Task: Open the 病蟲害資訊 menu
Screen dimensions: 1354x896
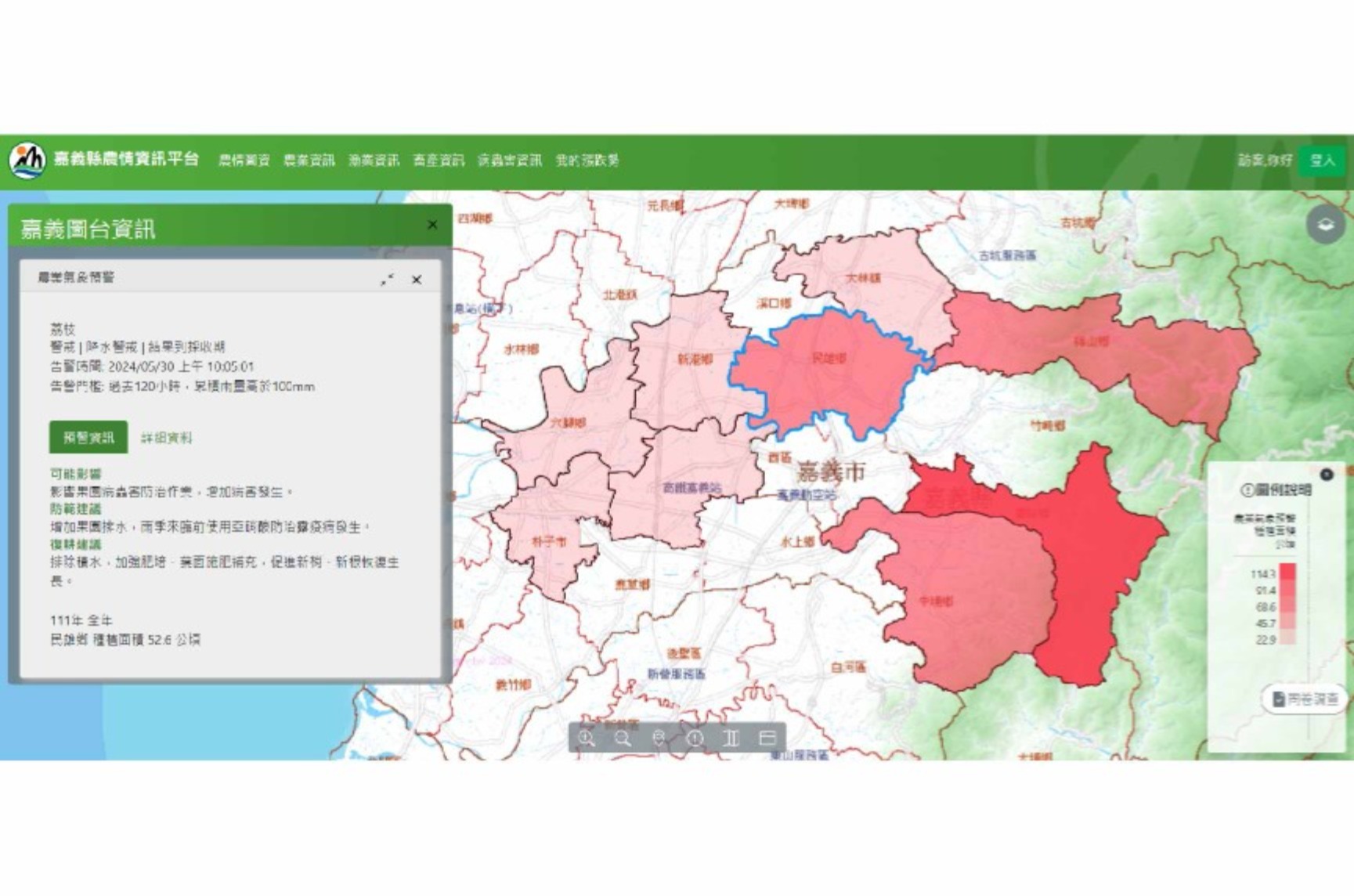Action: coord(510,161)
